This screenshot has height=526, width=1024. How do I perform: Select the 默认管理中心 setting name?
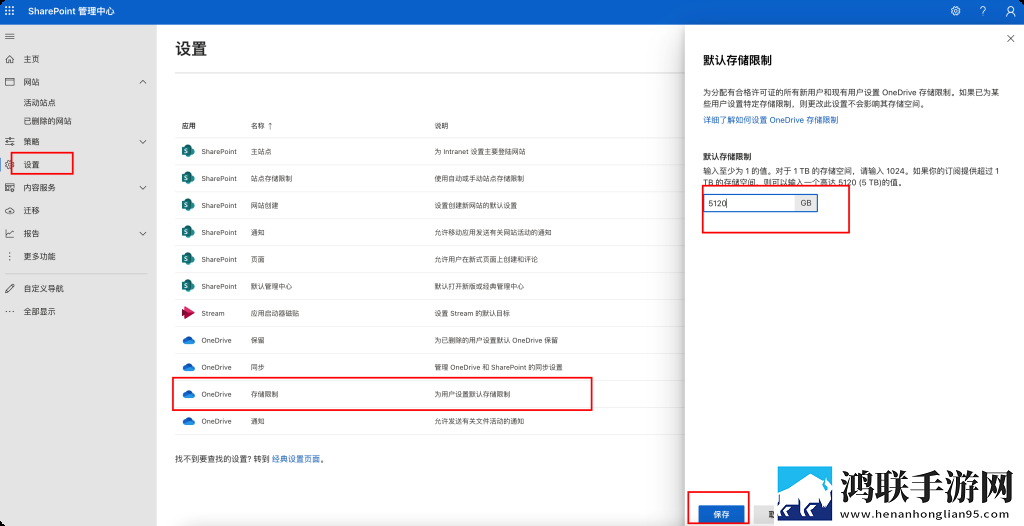[x=271, y=286]
